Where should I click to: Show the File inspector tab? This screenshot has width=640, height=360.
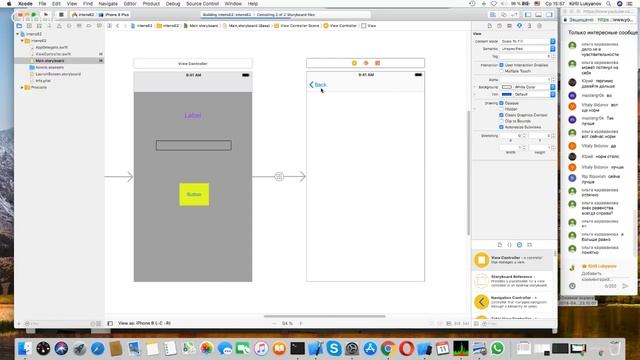coord(489,26)
